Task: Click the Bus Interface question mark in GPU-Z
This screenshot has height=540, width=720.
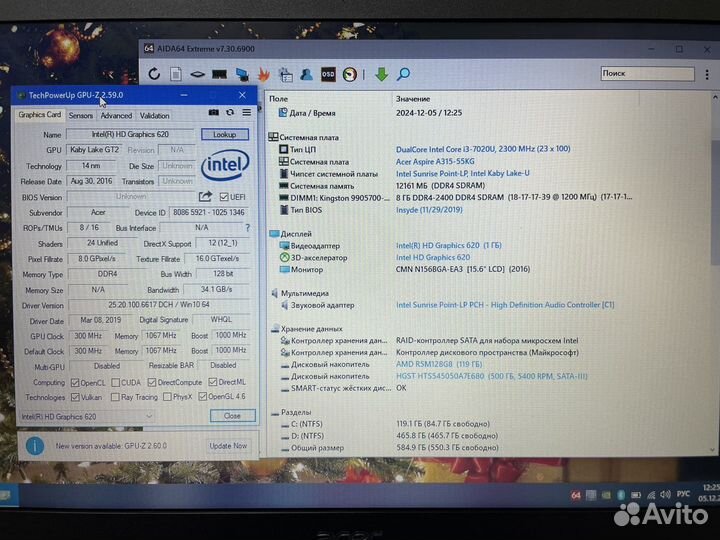Action: point(248,228)
